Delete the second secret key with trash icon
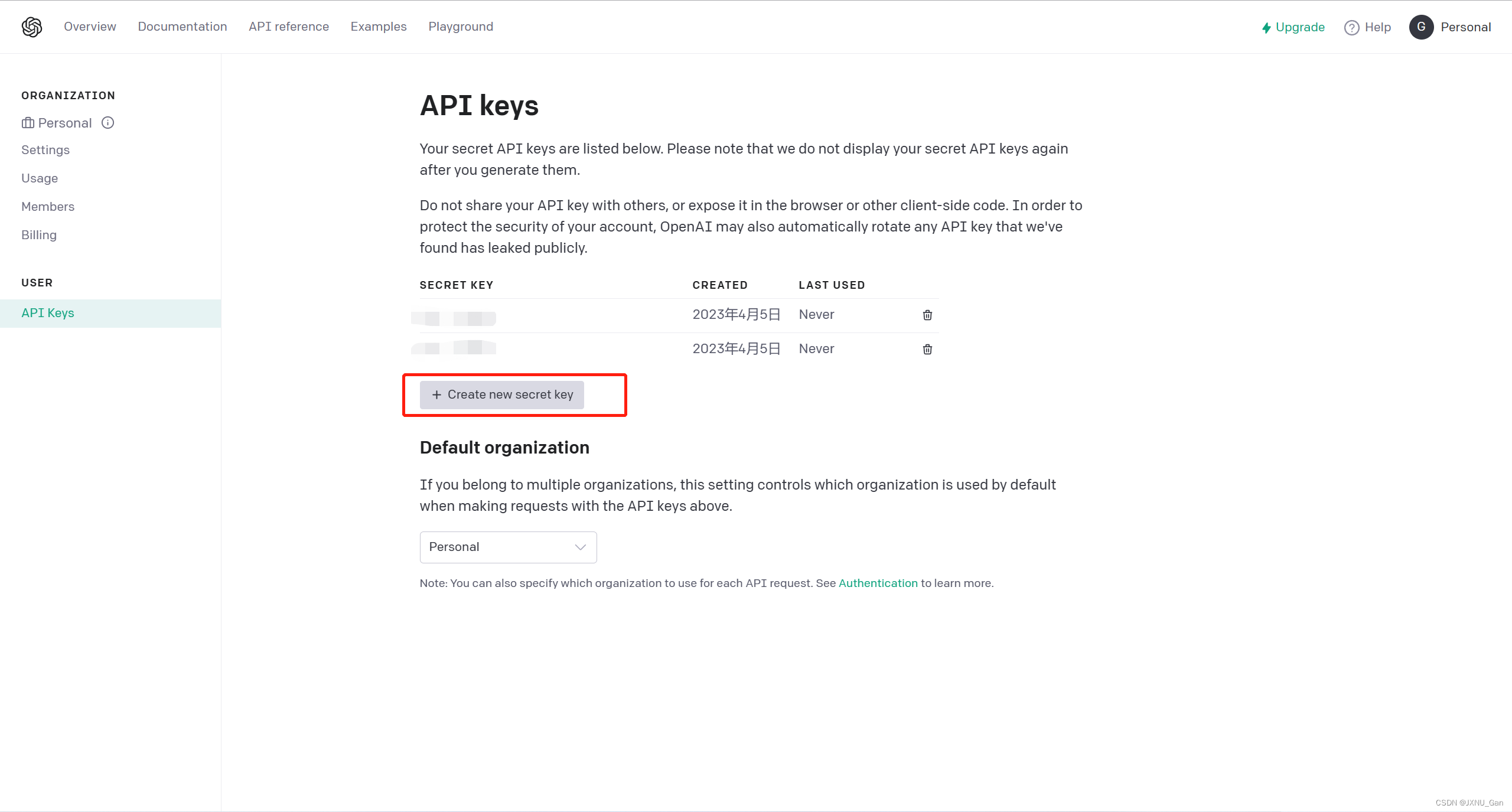Image resolution: width=1512 pixels, height=812 pixels. pos(927,350)
